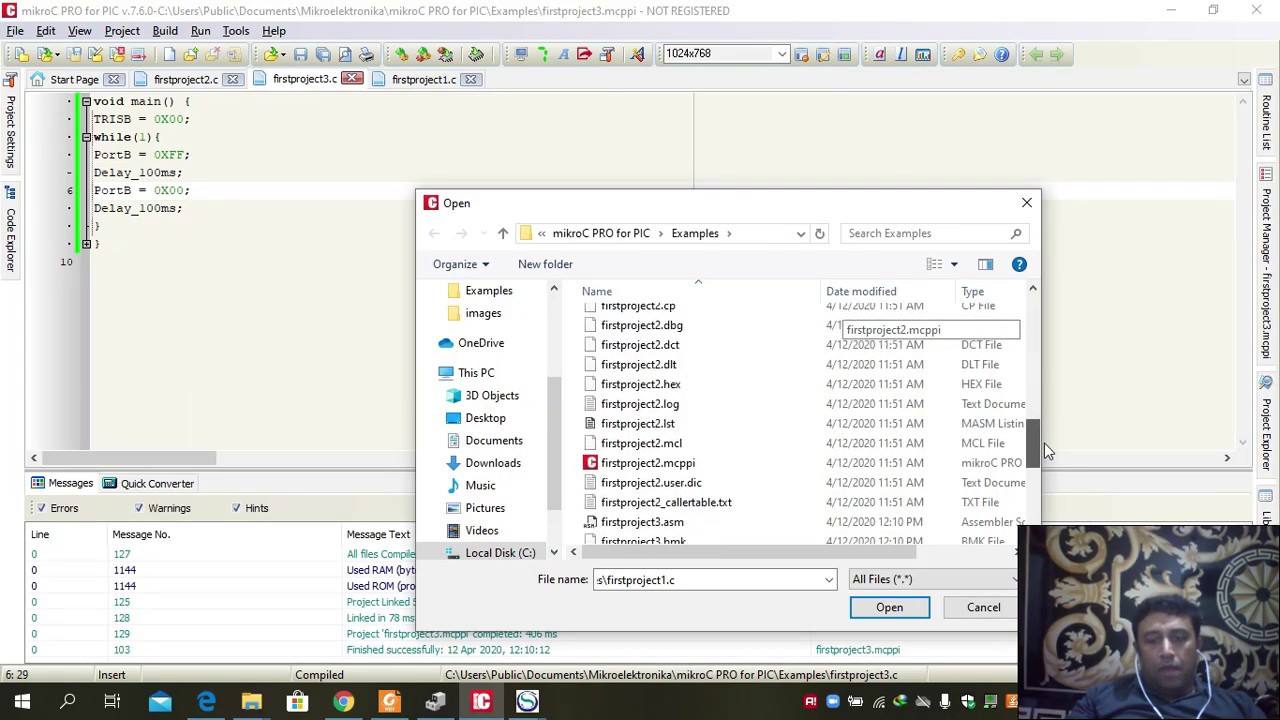Click the Print toolbar icon
Image resolution: width=1280 pixels, height=720 pixels.
click(366, 54)
